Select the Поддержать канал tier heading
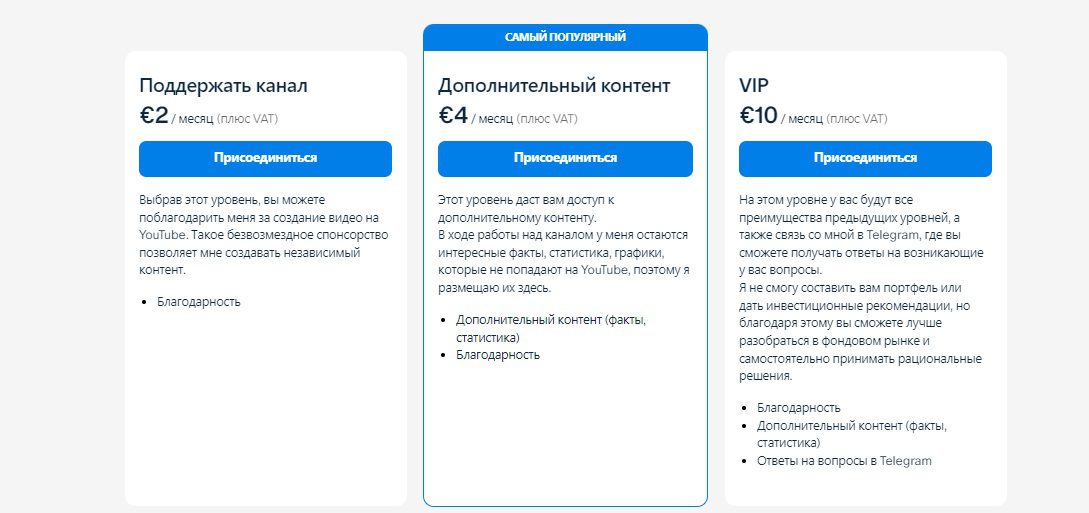This screenshot has width=1089, height=513. [223, 86]
